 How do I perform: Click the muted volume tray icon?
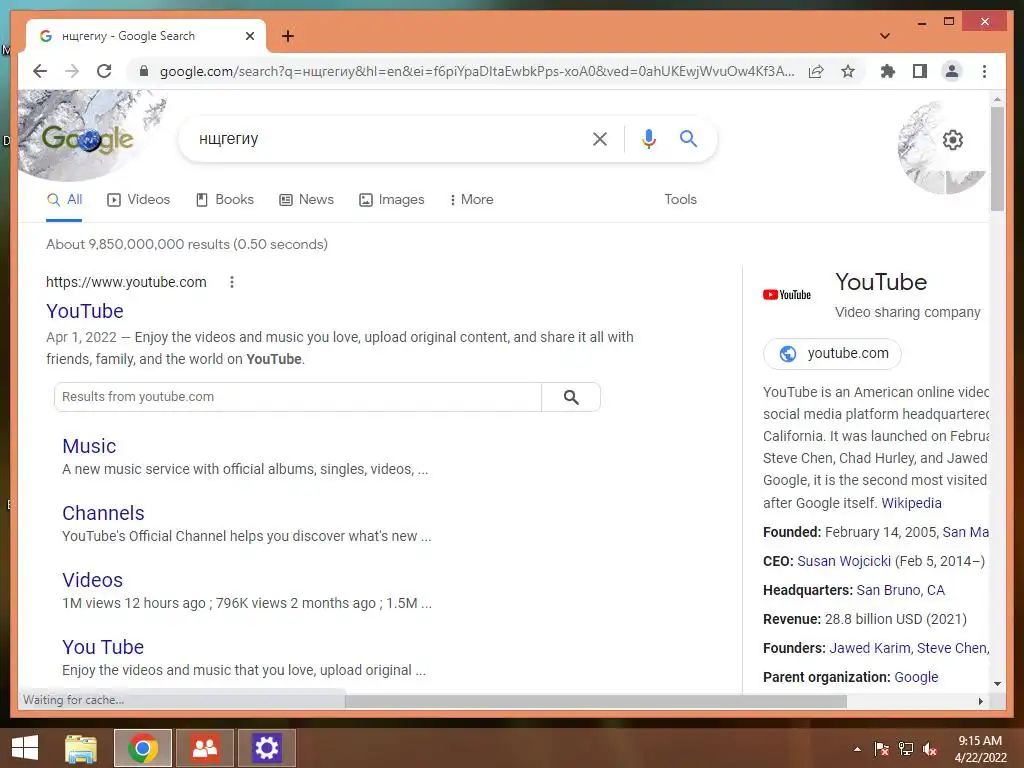(x=930, y=749)
